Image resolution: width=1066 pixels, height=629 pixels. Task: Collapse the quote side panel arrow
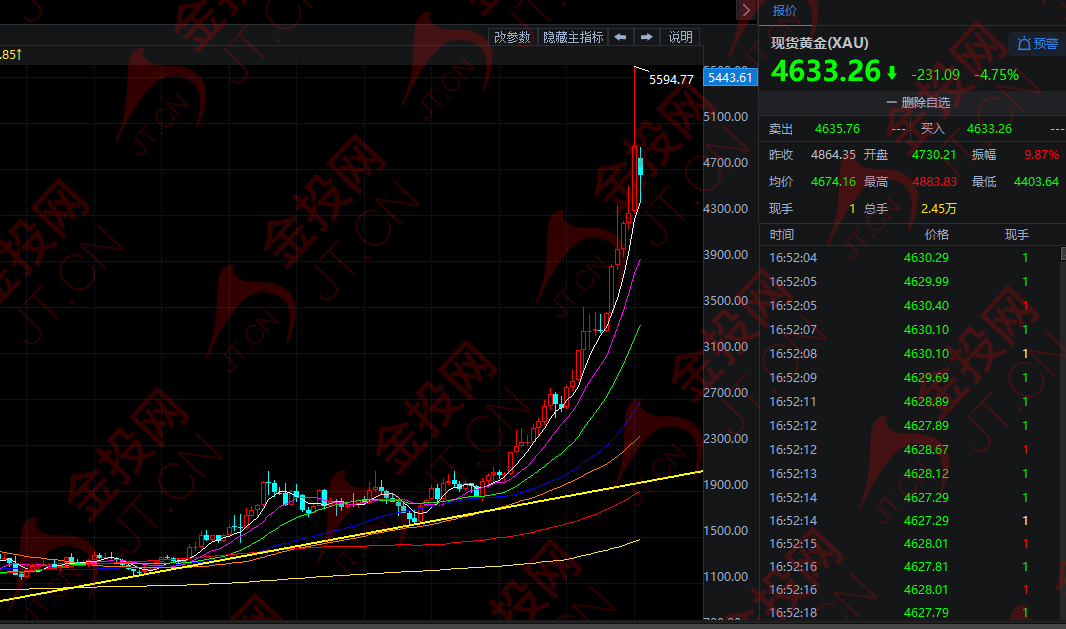tap(746, 10)
